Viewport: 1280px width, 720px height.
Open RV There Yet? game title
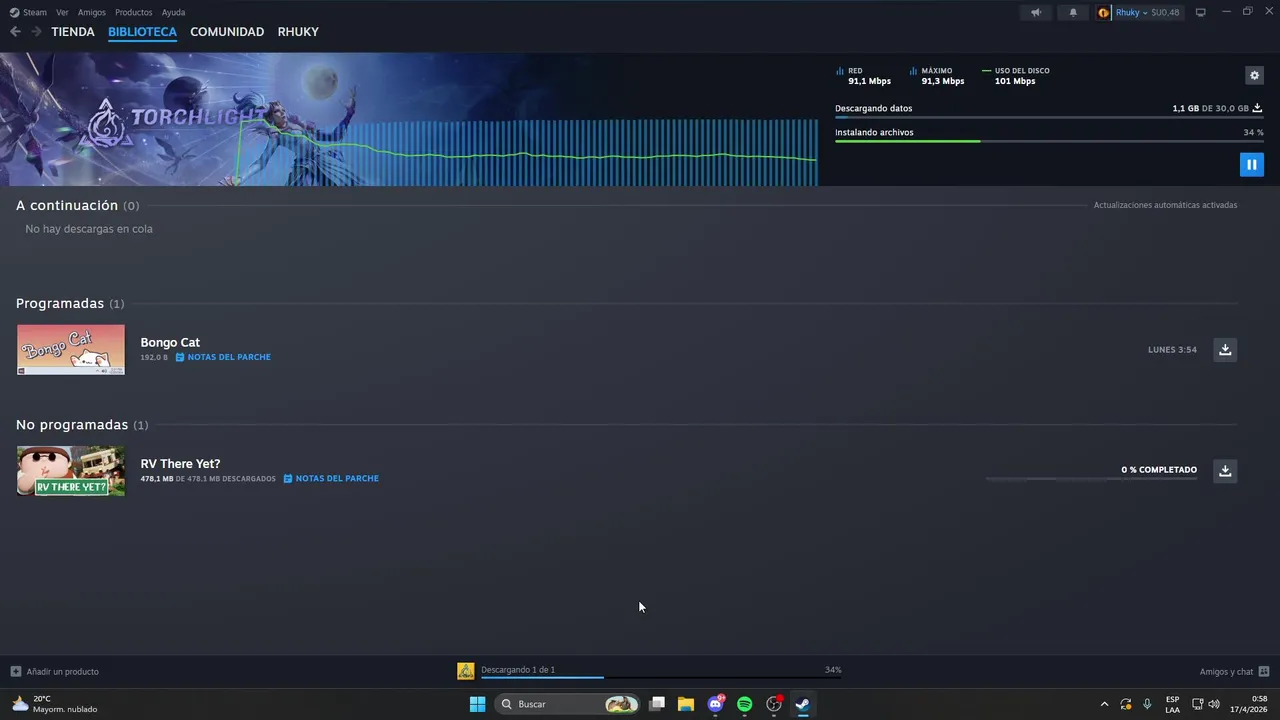(180, 464)
